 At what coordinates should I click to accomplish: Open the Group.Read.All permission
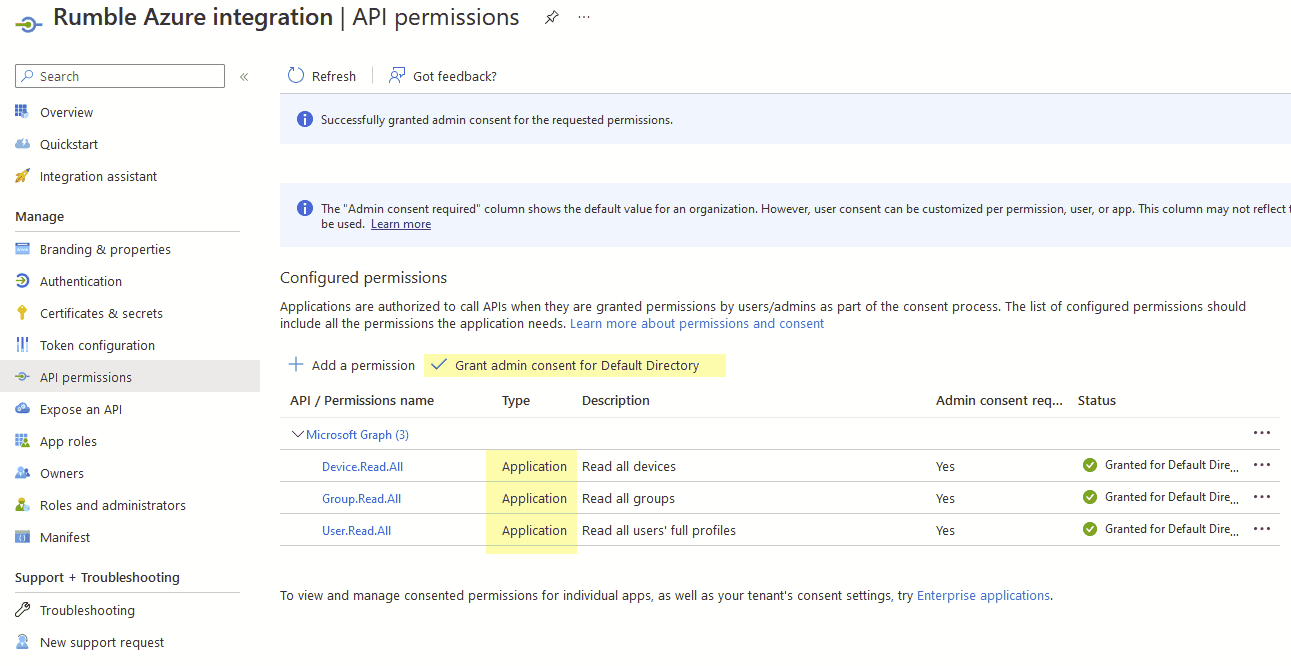tap(361, 498)
